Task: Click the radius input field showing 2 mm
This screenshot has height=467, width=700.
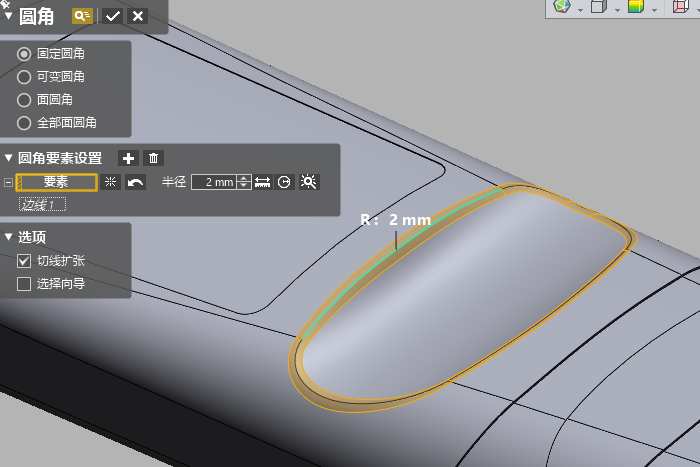Action: pyautogui.click(x=214, y=182)
